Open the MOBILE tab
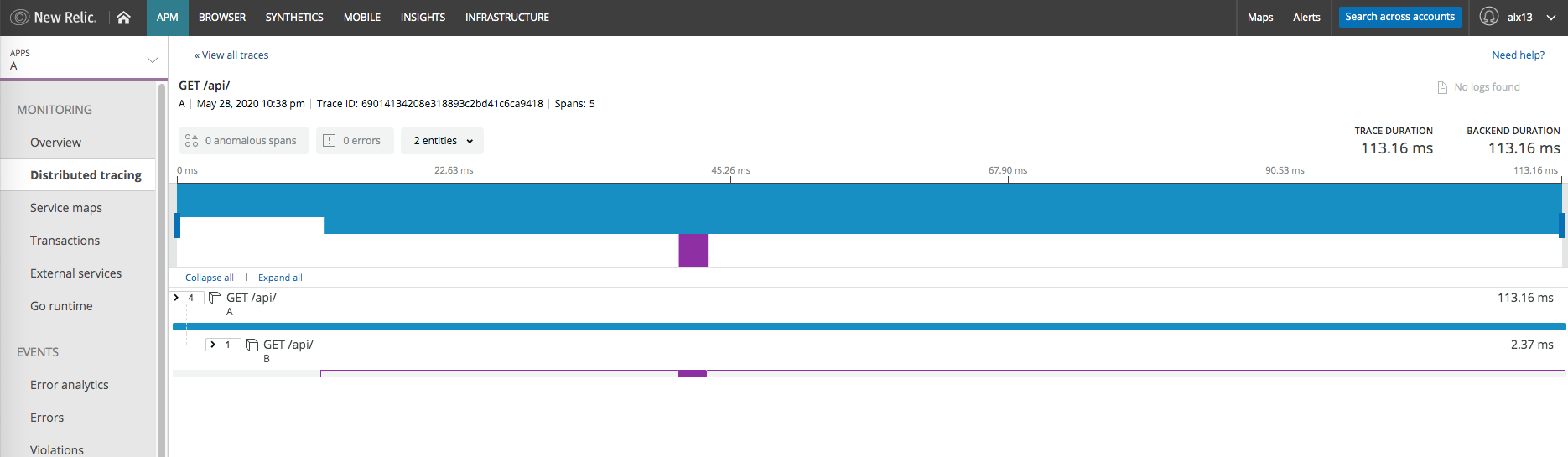The width and height of the screenshot is (1568, 457). 362,18
